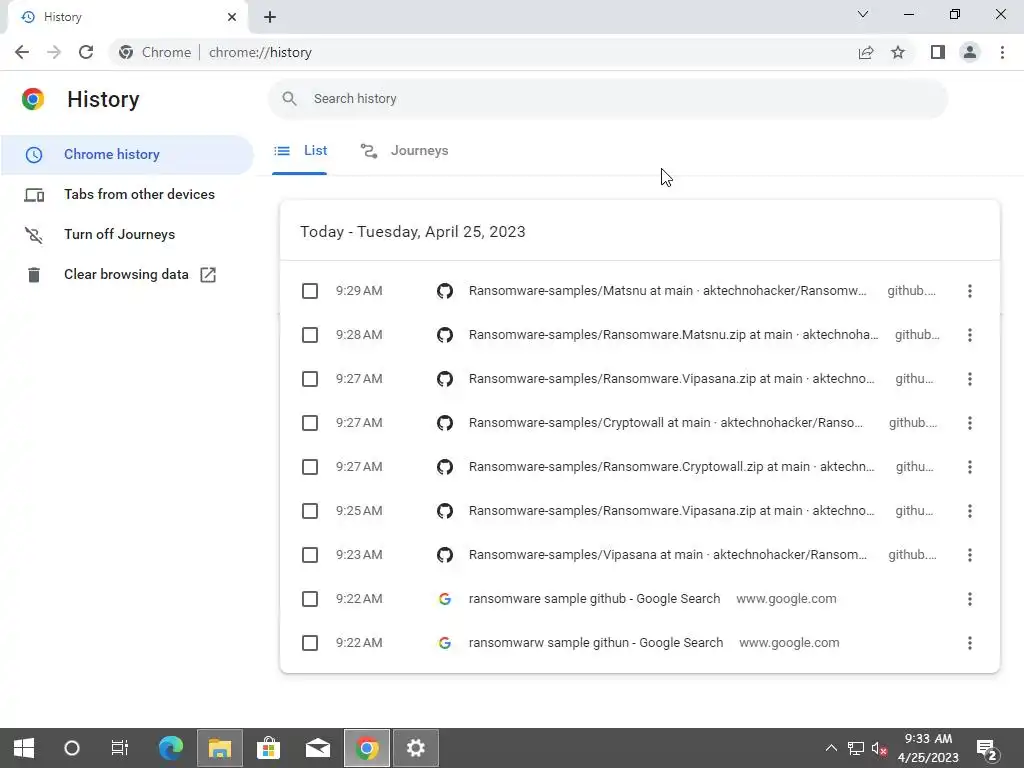Open 'ransomwarw sample githun - Google Search' link
The image size is (1024, 768).
(596, 643)
